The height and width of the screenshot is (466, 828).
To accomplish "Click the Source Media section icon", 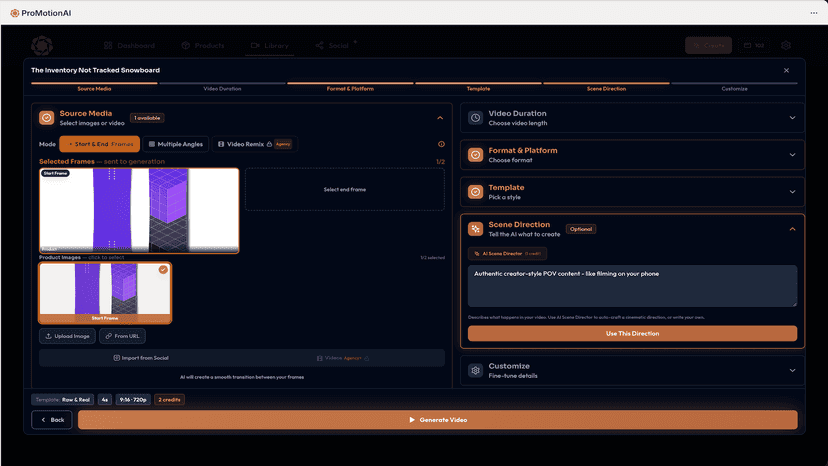I will [46, 118].
